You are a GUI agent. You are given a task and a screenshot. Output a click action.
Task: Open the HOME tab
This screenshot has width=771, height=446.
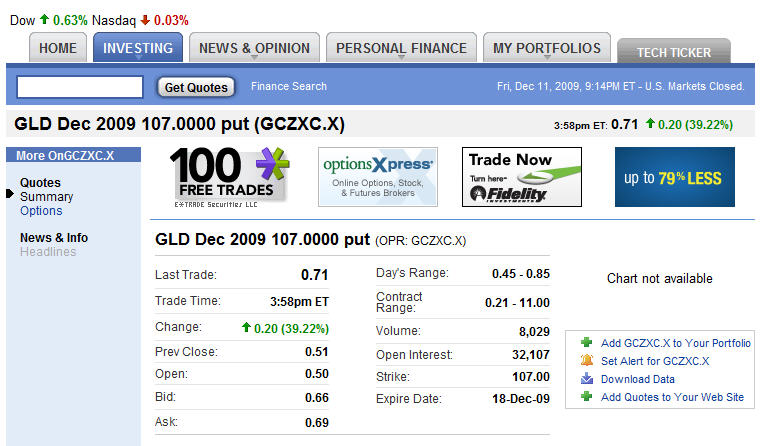[58, 48]
